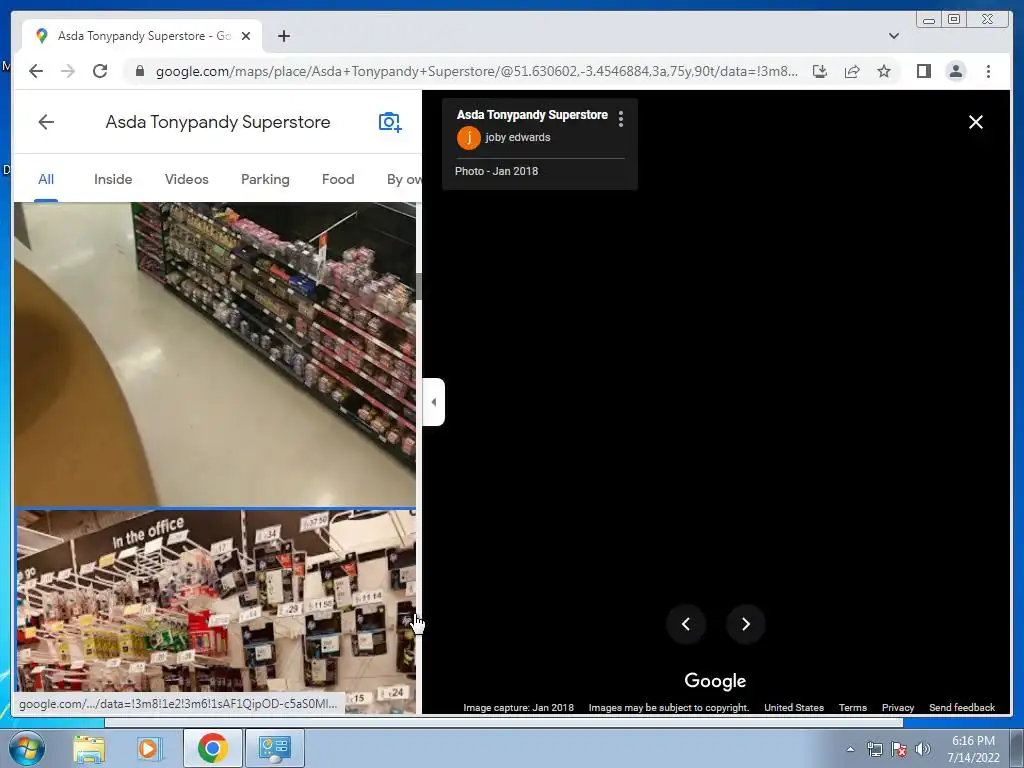1024x768 pixels.
Task: Open Windows Explorer from taskbar
Action: [x=89, y=748]
